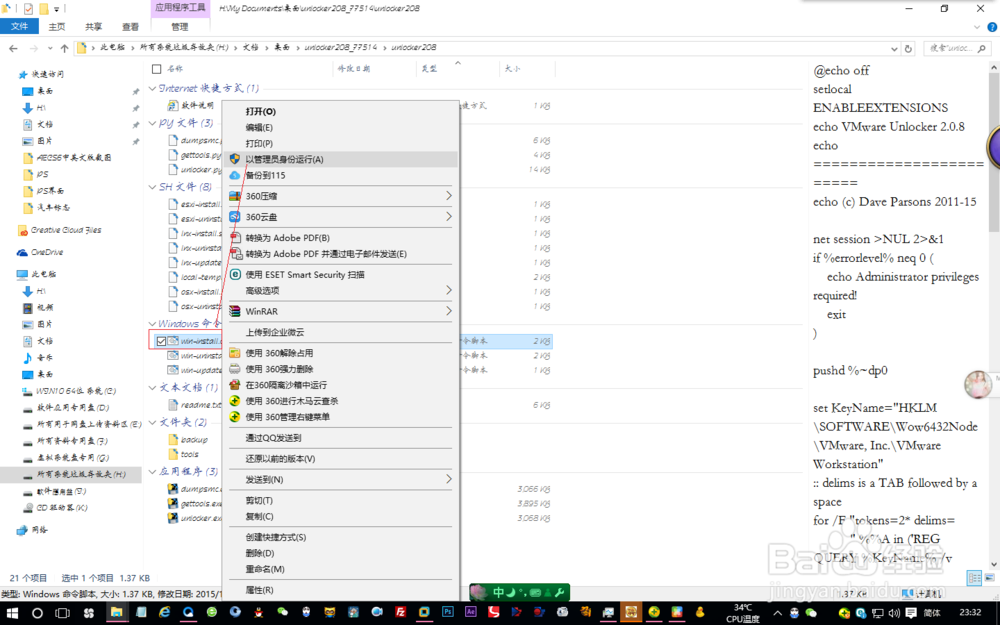This screenshot has height=625, width=1000.
Task: Refresh the current folder view
Action: [x=908, y=48]
